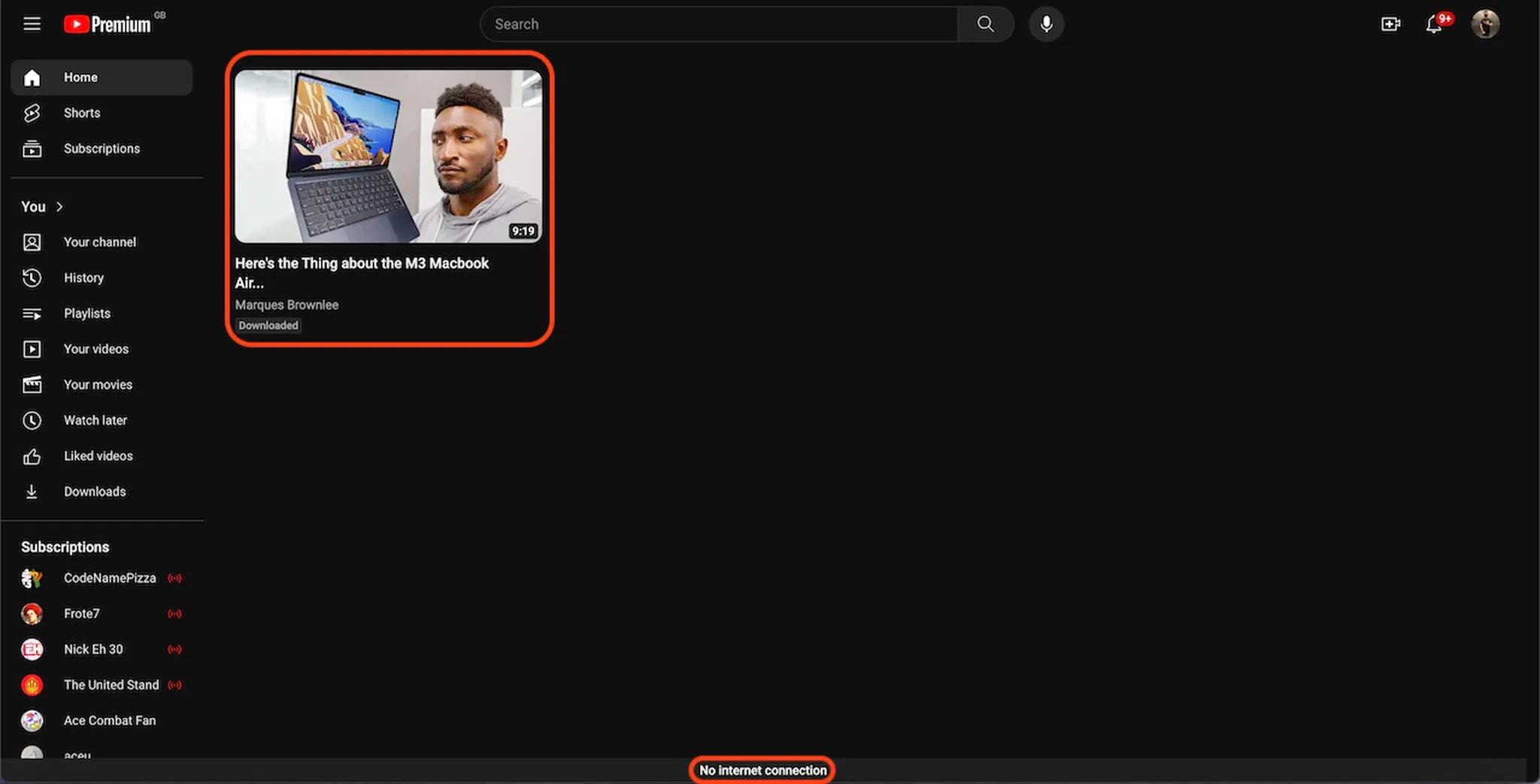Screen dimensions: 1540x784
Task: Open the CodeNamePizza subscription channel
Action: tap(109, 578)
